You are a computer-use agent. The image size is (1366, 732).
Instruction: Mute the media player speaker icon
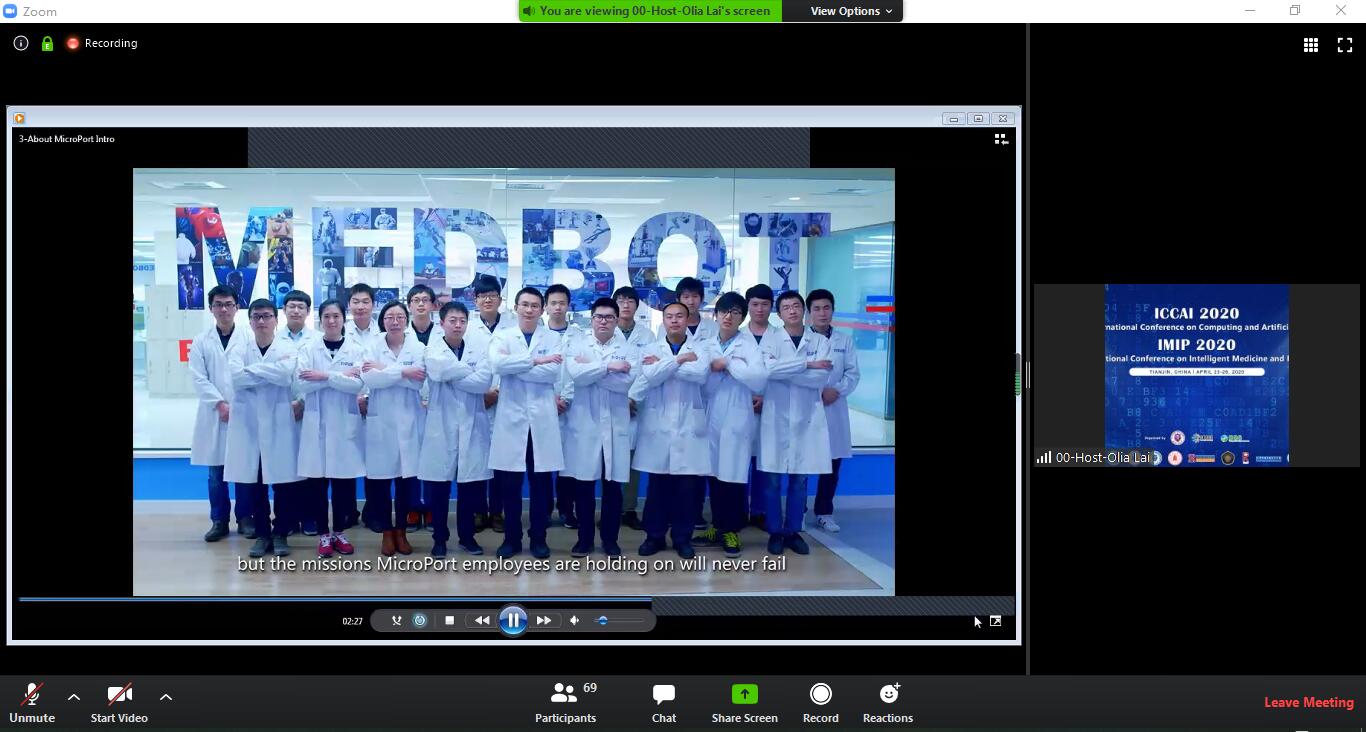(575, 621)
